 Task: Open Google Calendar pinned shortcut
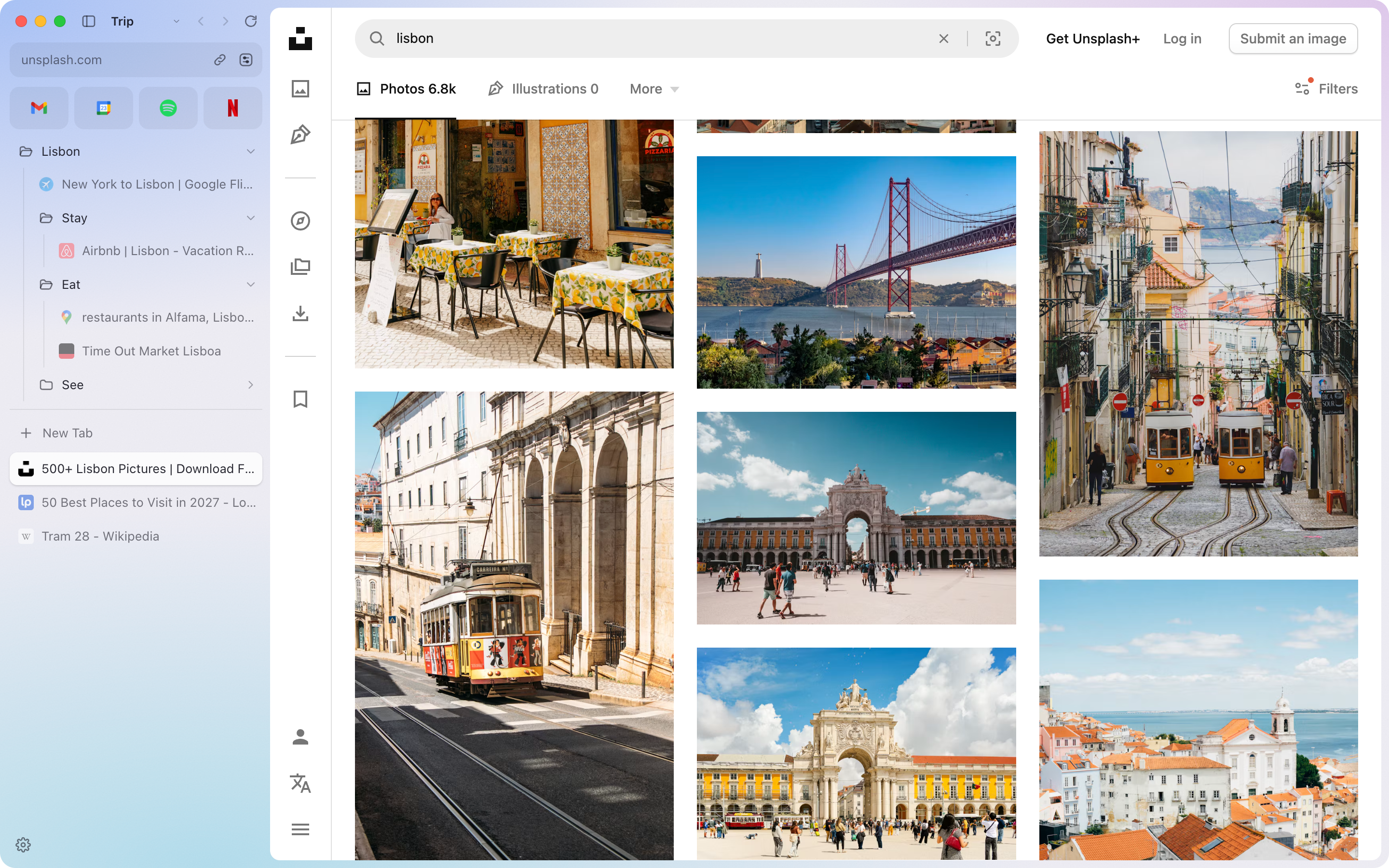click(103, 108)
